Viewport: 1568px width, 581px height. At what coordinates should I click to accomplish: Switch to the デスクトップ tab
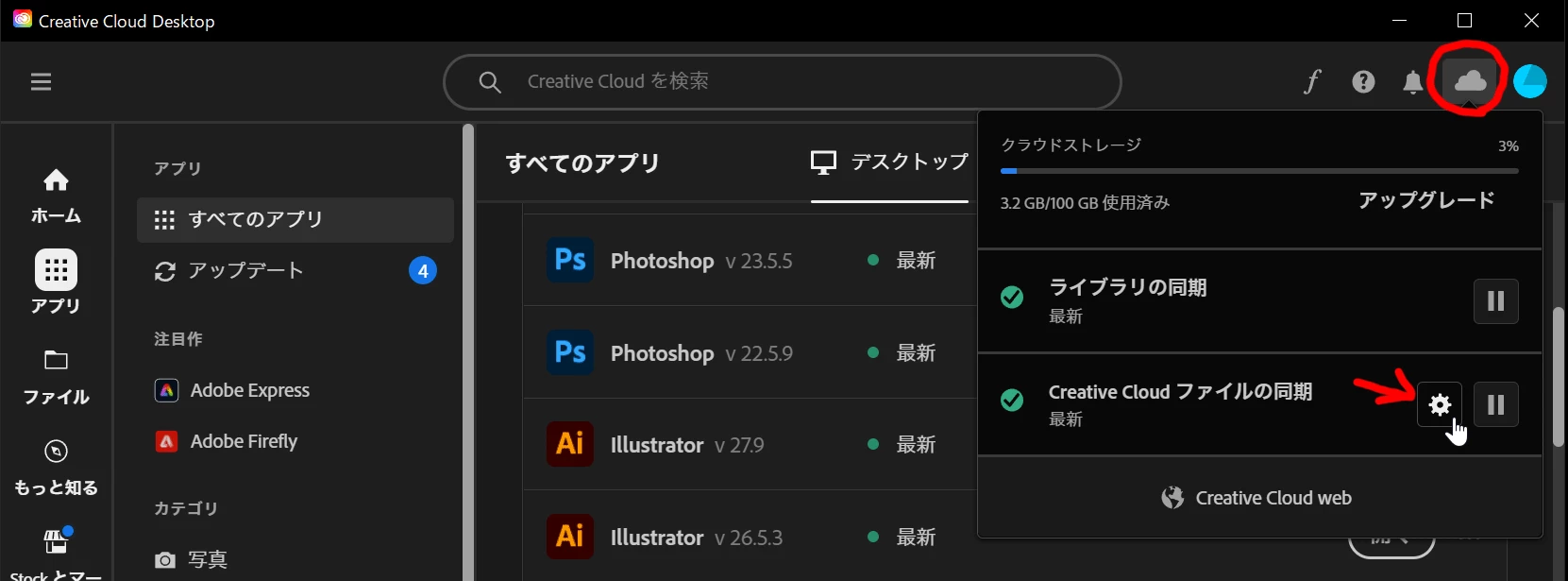click(x=889, y=162)
